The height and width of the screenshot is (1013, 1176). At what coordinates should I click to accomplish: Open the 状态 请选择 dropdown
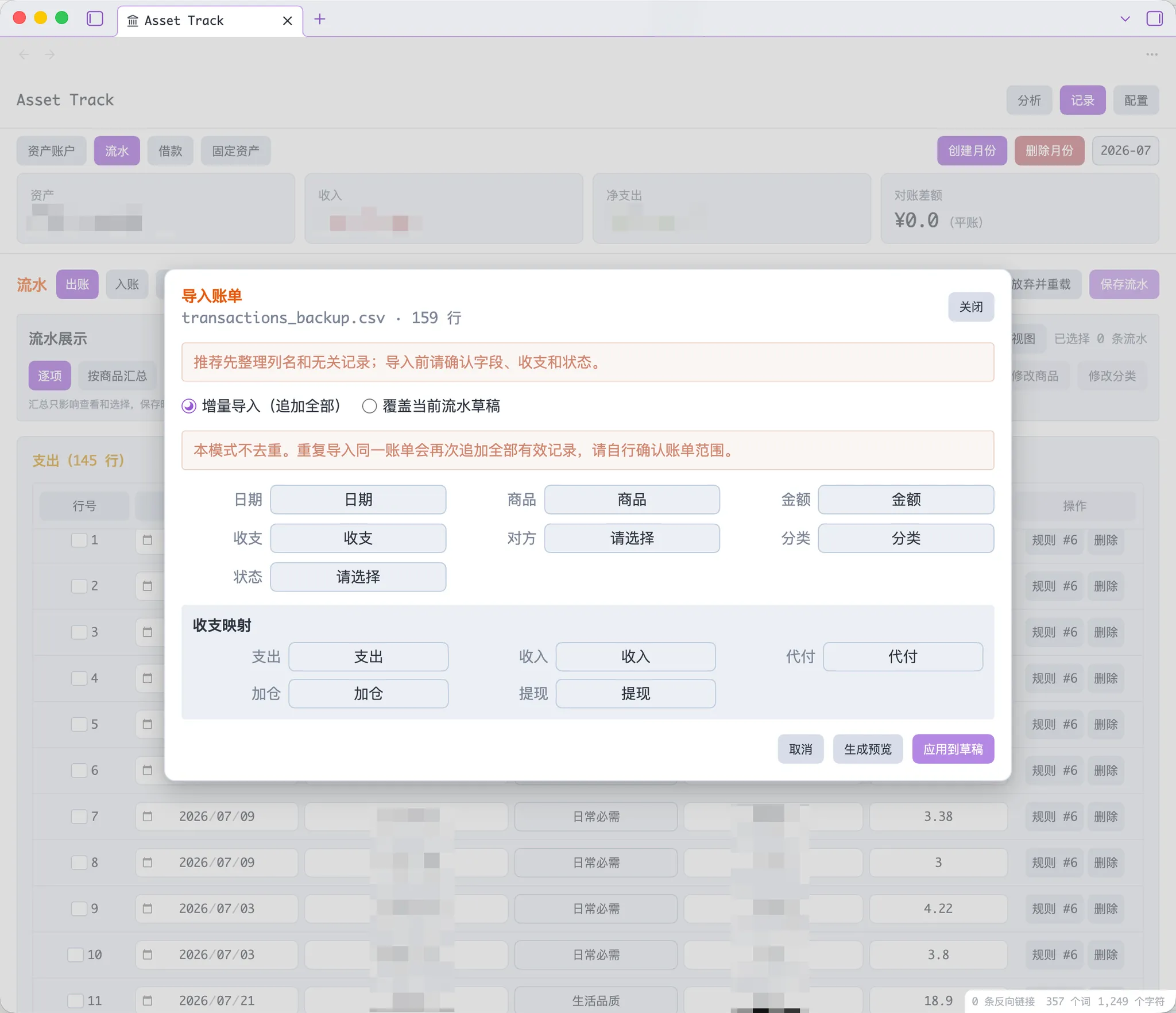click(358, 577)
